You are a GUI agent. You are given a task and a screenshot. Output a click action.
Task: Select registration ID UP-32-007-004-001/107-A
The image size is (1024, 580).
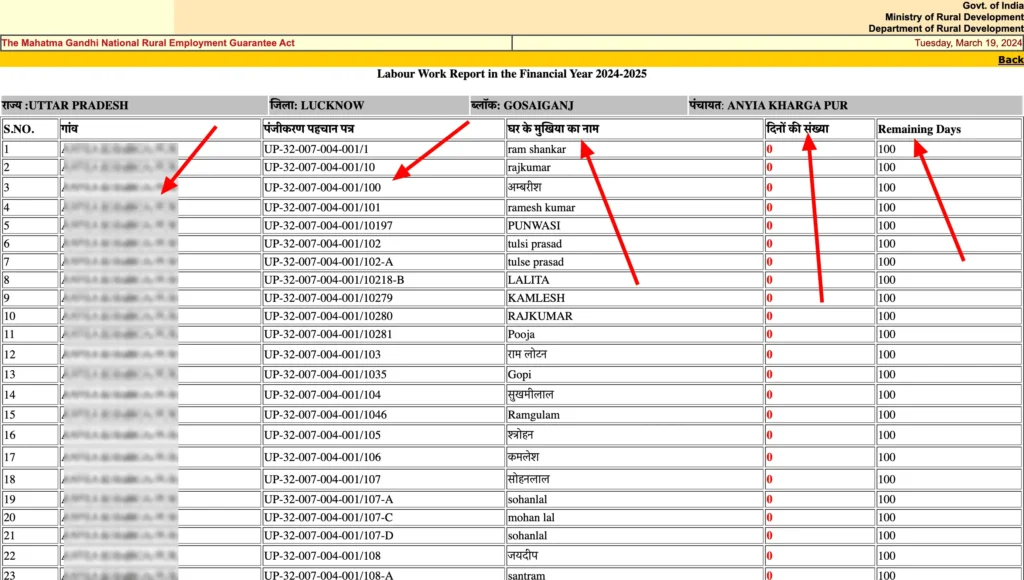329,499
